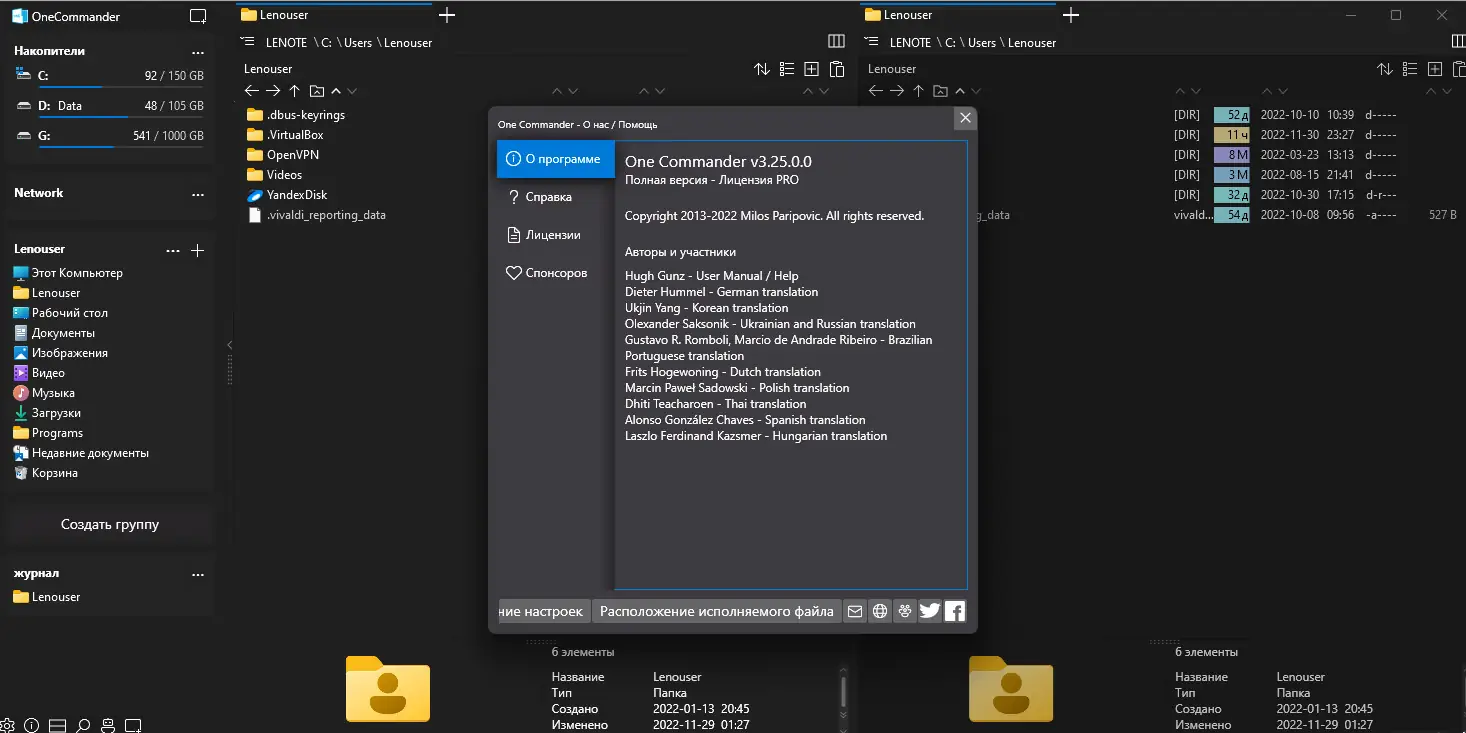
Task: Click the Расположение исполняемого файла button
Action: pos(717,611)
